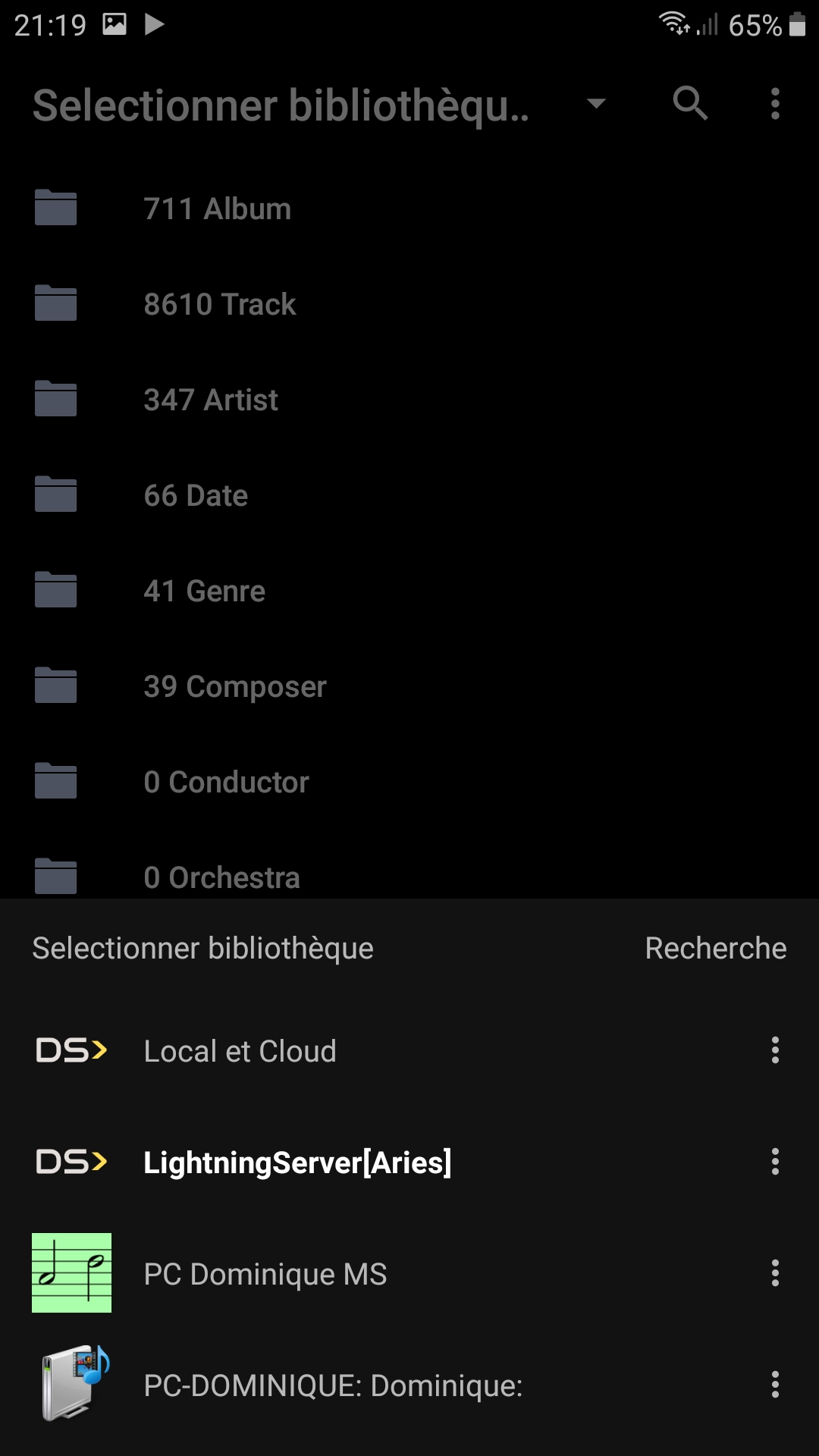The height and width of the screenshot is (1456, 819).
Task: Select the Local et Cloud library
Action: 240,1051
